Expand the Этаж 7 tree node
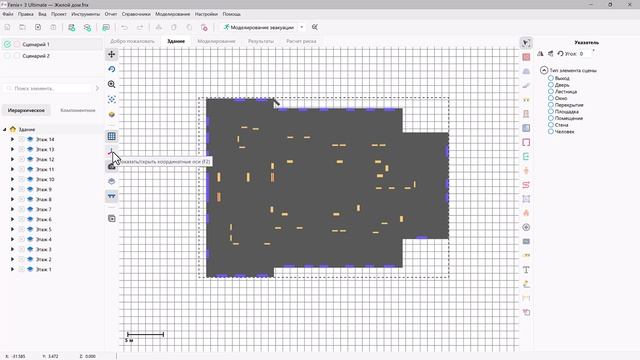Viewport: 640px width, 360px height. pyautogui.click(x=12, y=209)
